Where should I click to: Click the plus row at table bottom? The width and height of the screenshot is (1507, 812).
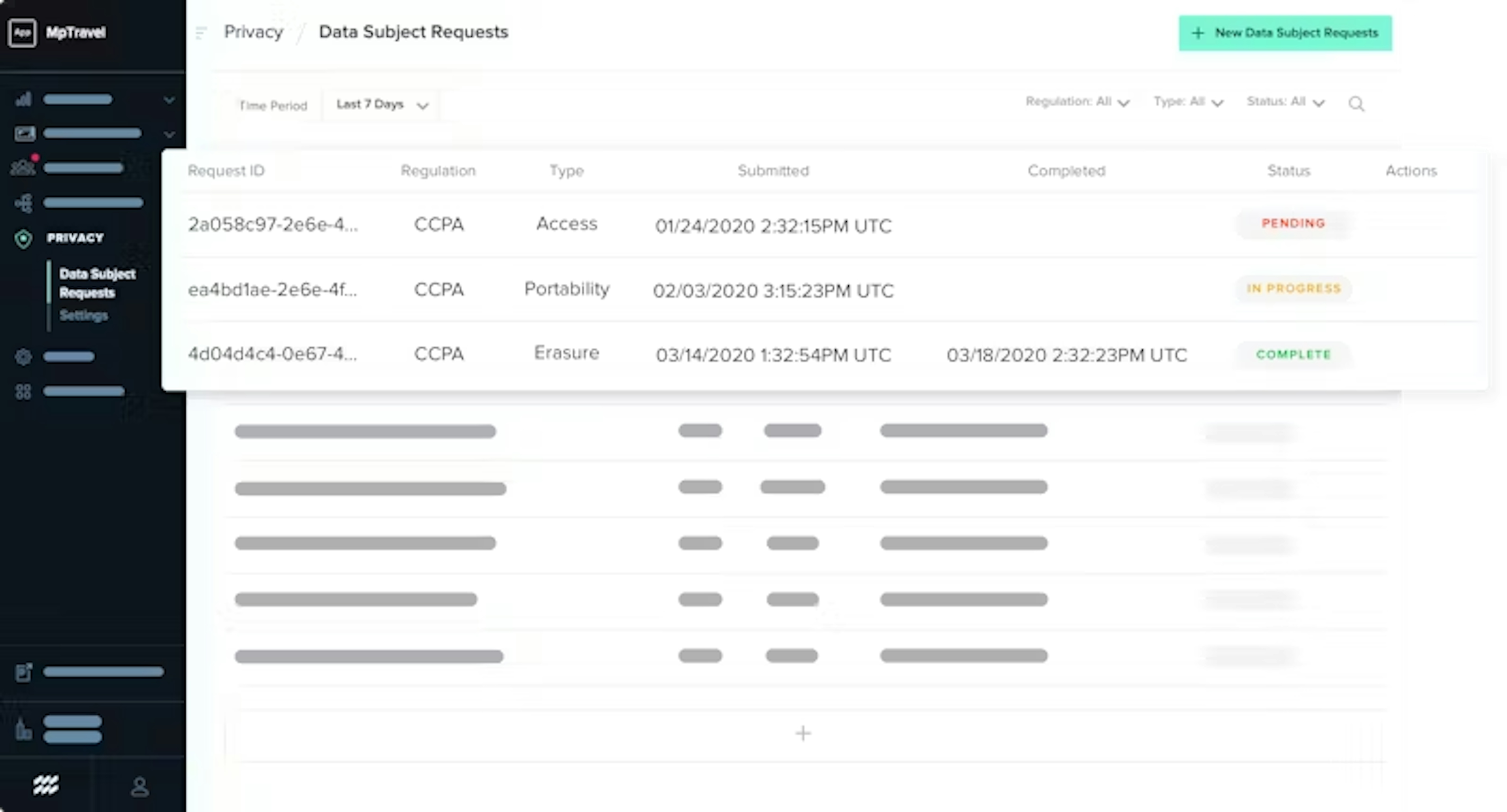(x=803, y=733)
